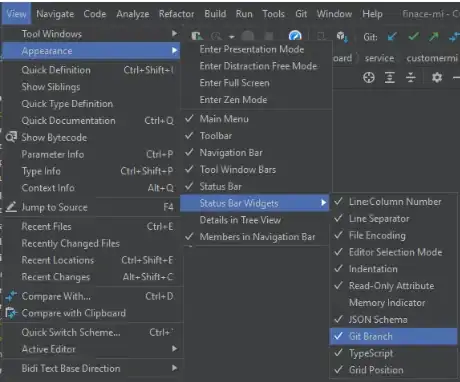Click the service breadcrumb
Screen dimensions: 460x382
(x=379, y=58)
